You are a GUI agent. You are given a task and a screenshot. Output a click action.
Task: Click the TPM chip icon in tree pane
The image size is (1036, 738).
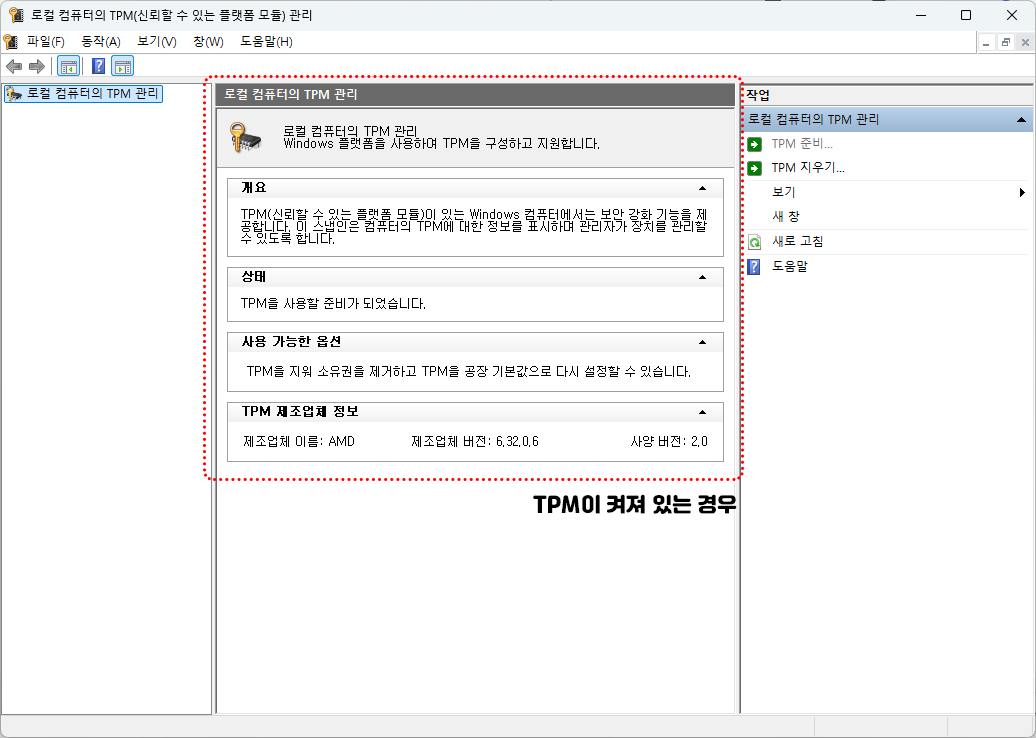tap(13, 94)
